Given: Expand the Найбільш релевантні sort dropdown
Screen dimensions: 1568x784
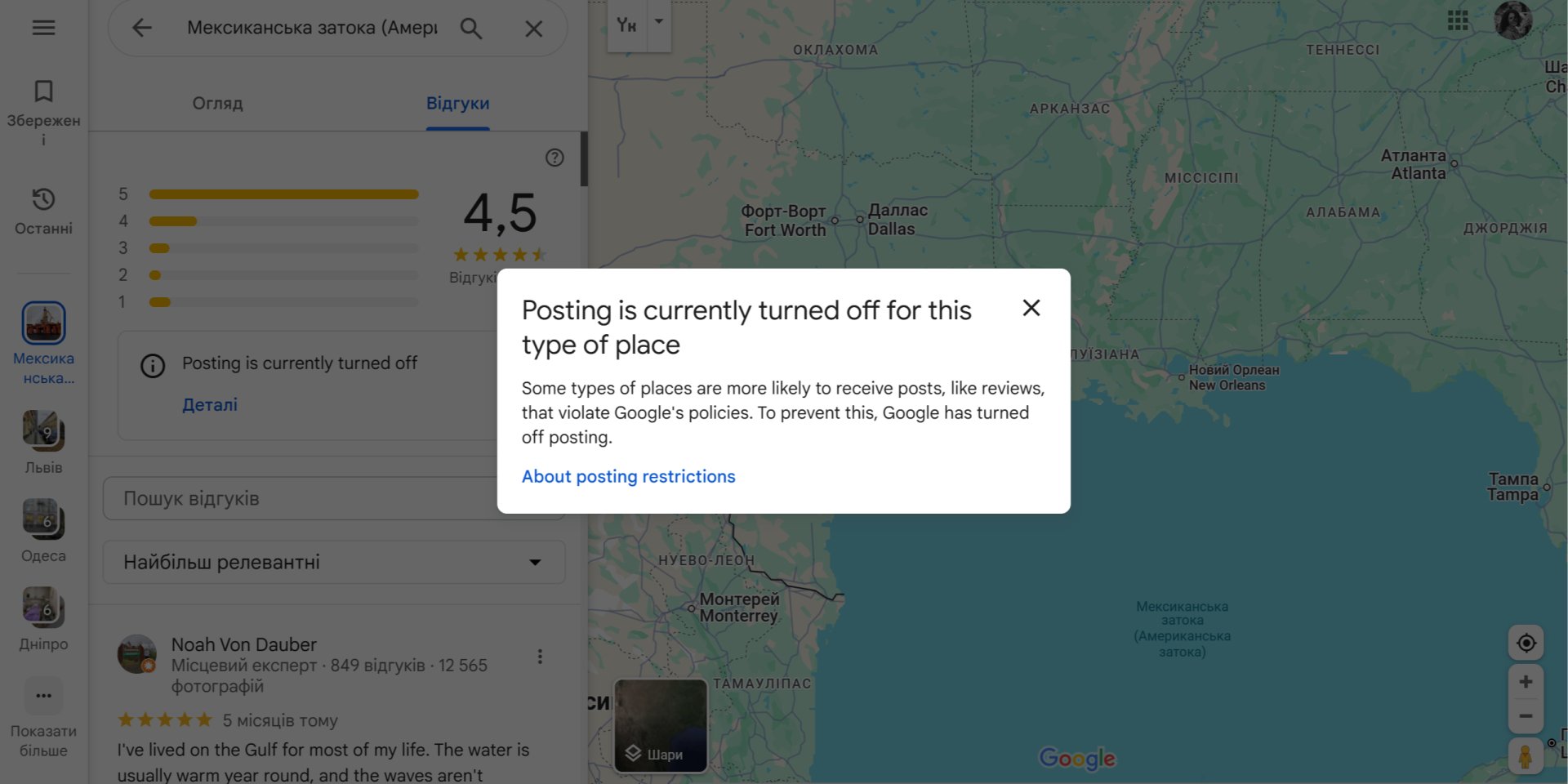Looking at the screenshot, I should (334, 562).
